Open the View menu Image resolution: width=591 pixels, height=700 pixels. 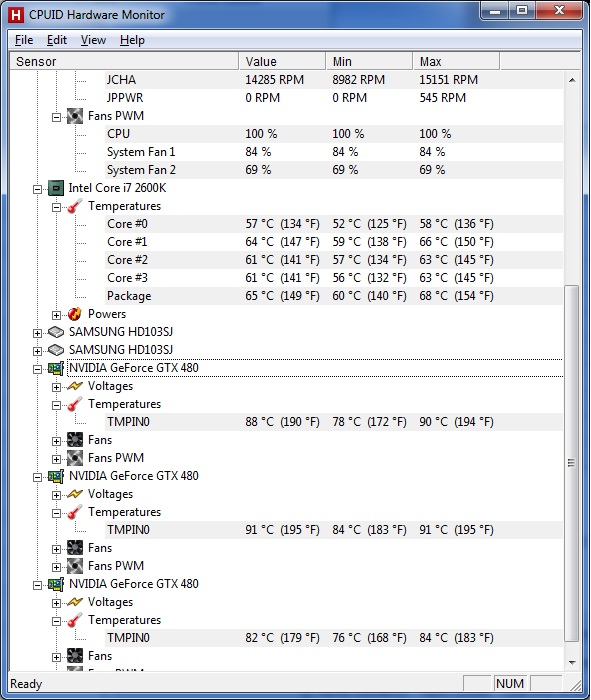(93, 40)
